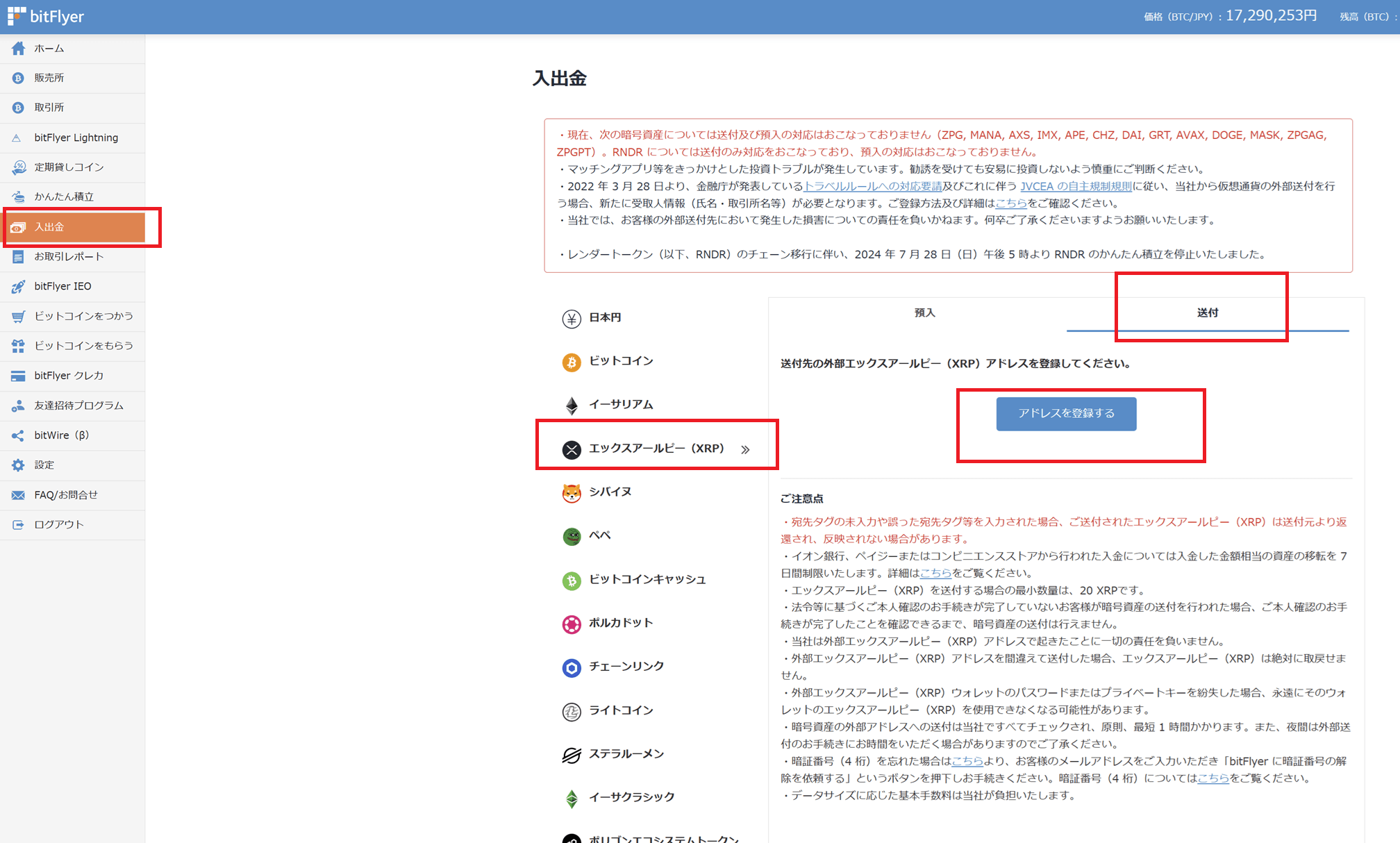
Task: Click the green Bitcoin Cash icon
Action: point(572,581)
